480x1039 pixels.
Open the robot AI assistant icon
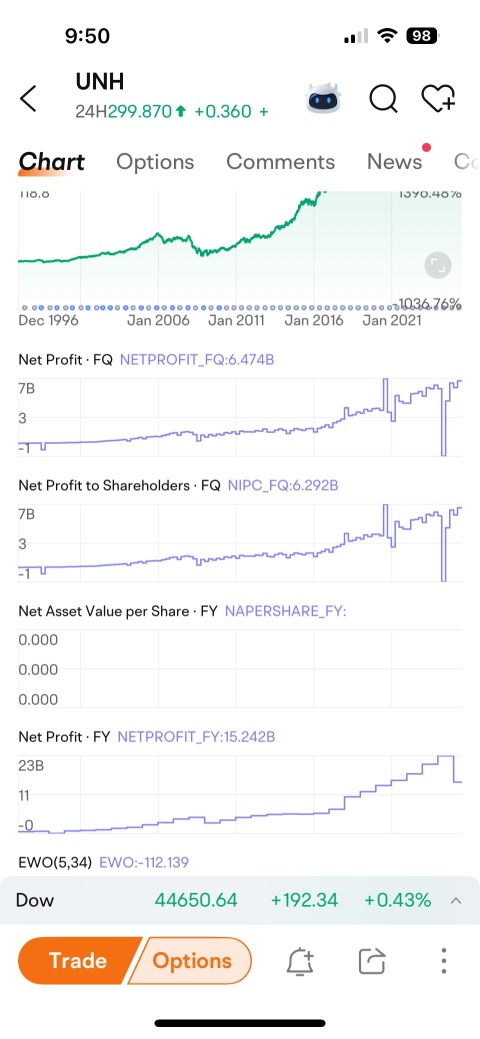pos(324,98)
